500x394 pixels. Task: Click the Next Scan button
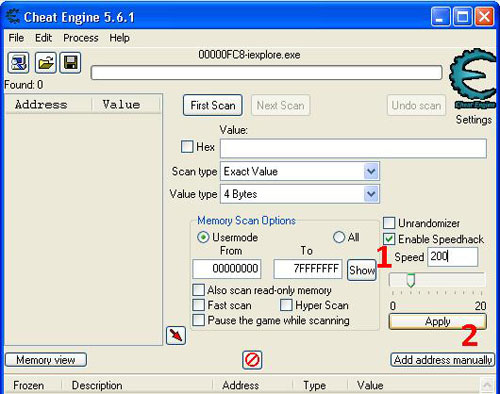pos(281,105)
